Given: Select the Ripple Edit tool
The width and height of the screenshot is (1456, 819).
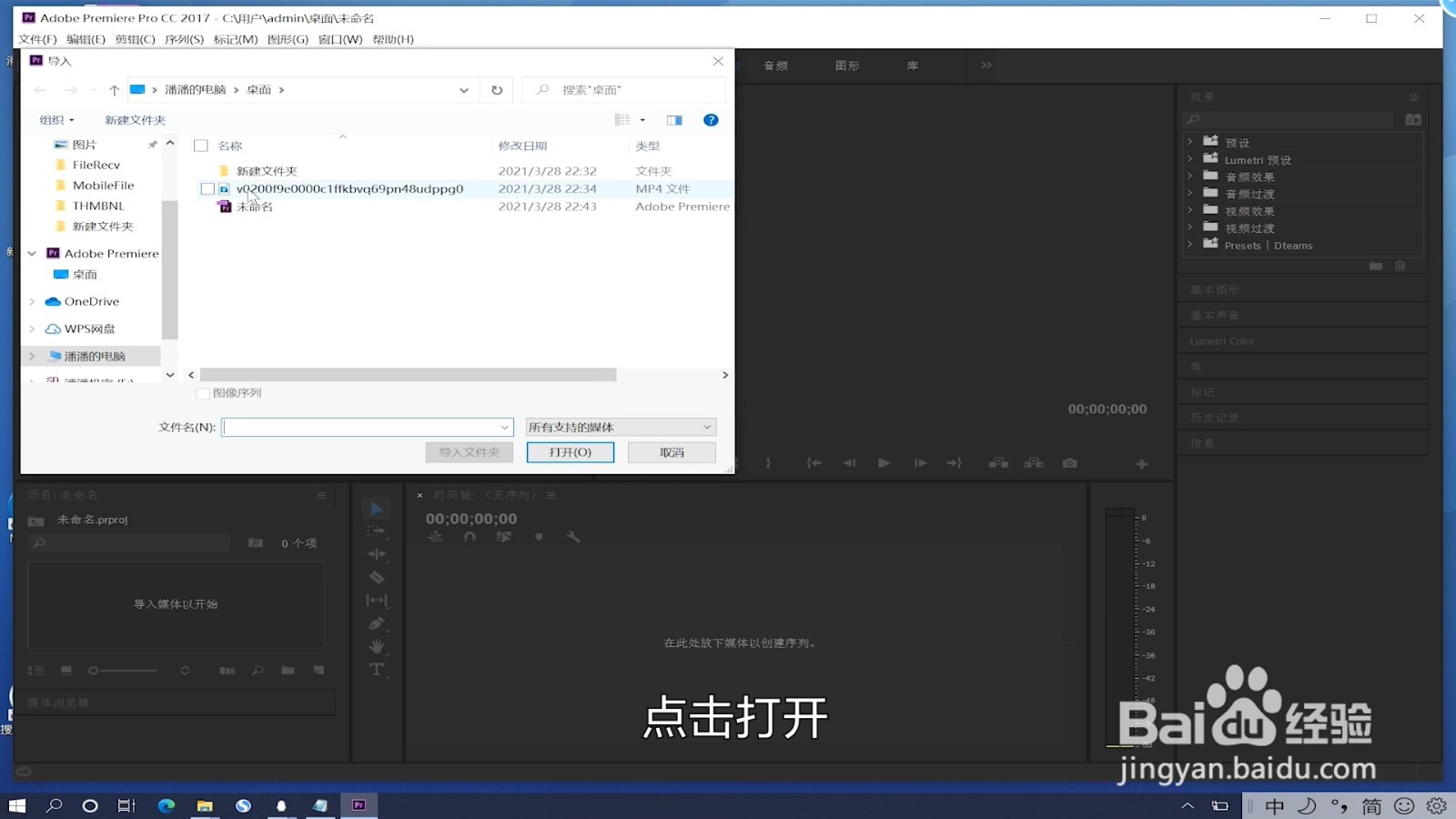Looking at the screenshot, I should (377, 554).
